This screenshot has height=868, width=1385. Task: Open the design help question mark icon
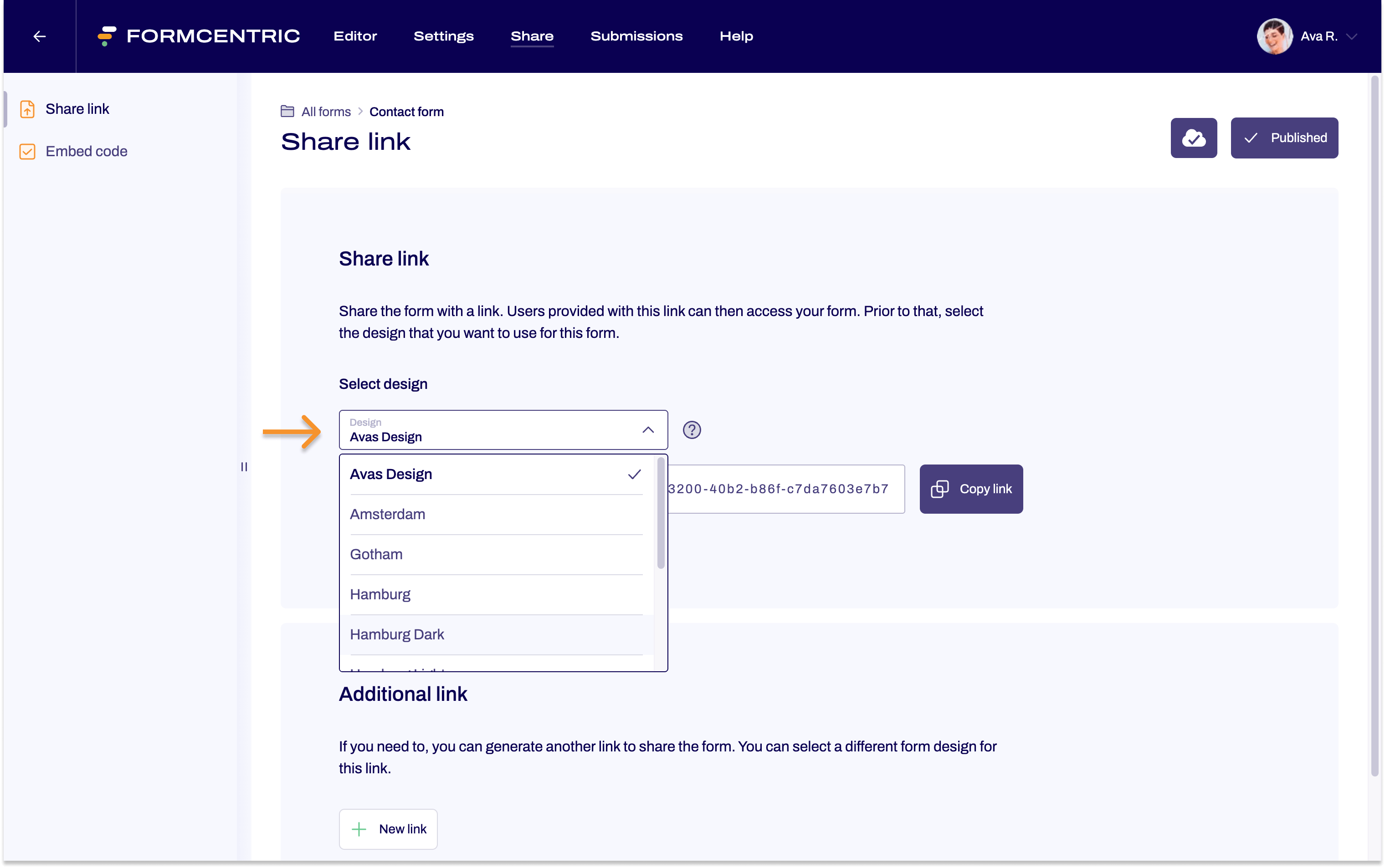tap(691, 429)
